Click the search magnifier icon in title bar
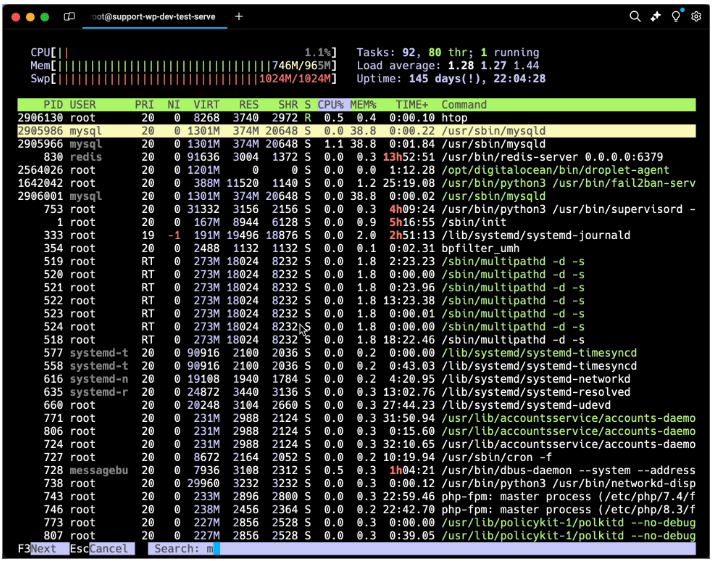The height and width of the screenshot is (561, 712). pyautogui.click(x=635, y=17)
